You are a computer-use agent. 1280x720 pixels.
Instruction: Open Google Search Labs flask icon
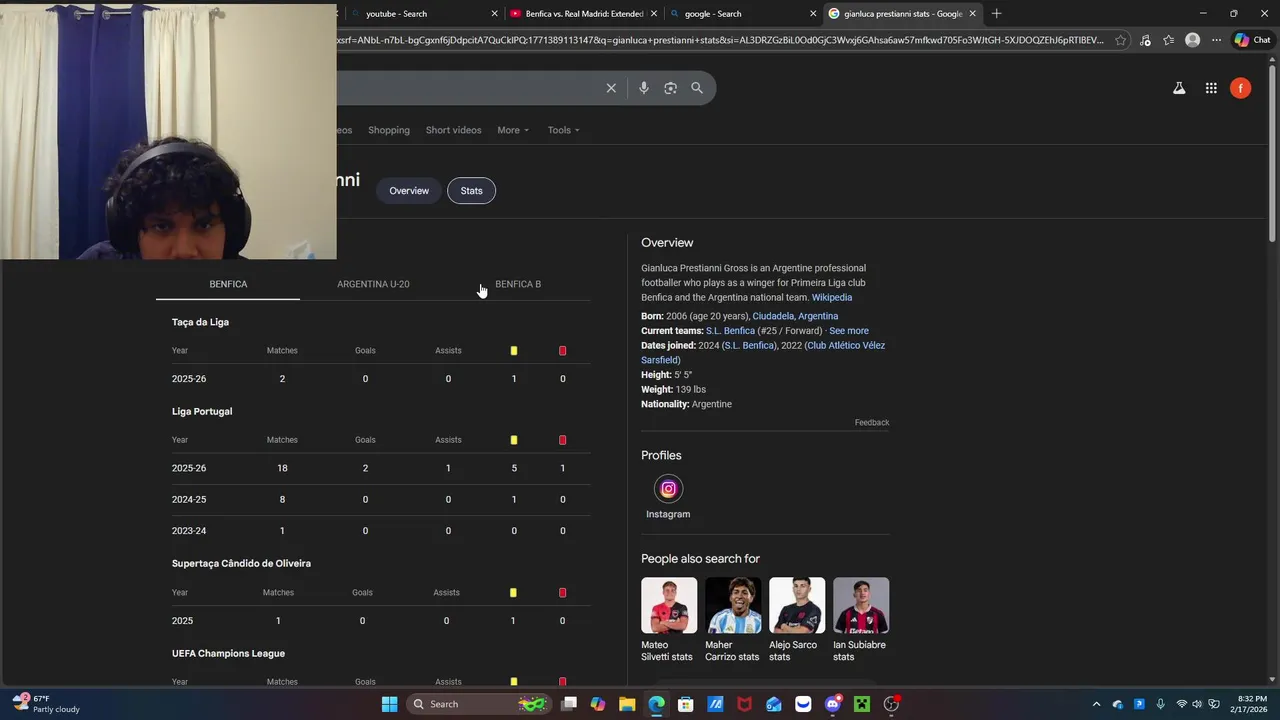pyautogui.click(x=1179, y=88)
